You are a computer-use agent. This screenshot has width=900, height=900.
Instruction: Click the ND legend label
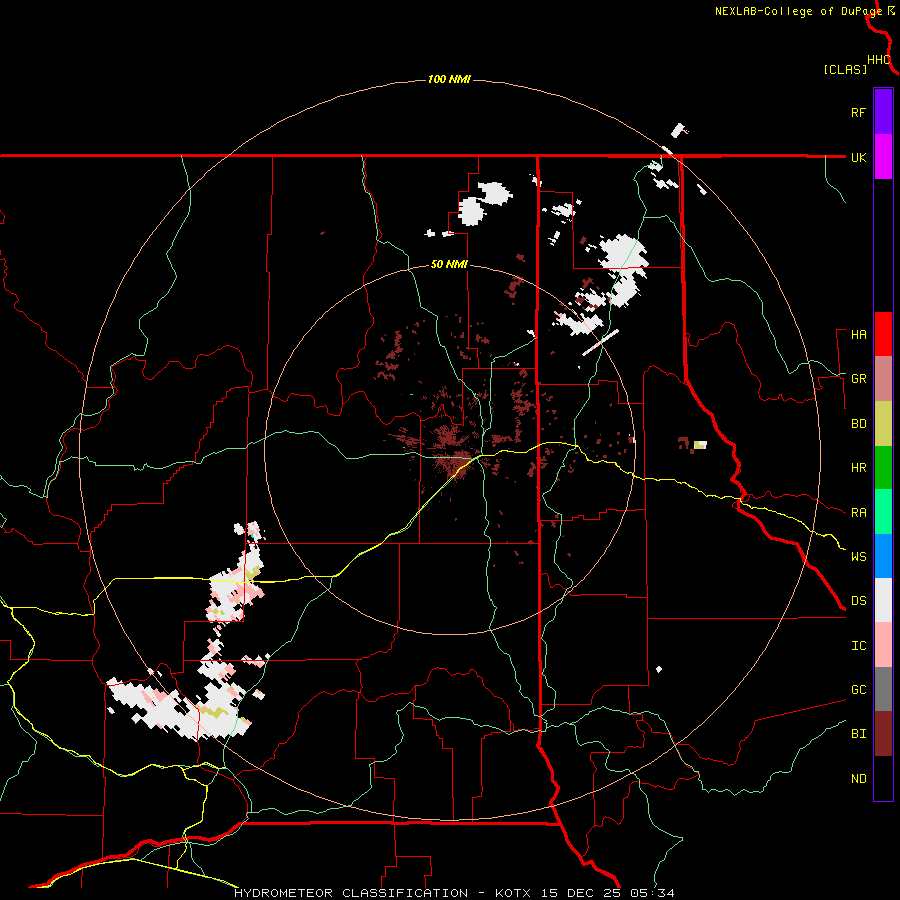[x=858, y=779]
